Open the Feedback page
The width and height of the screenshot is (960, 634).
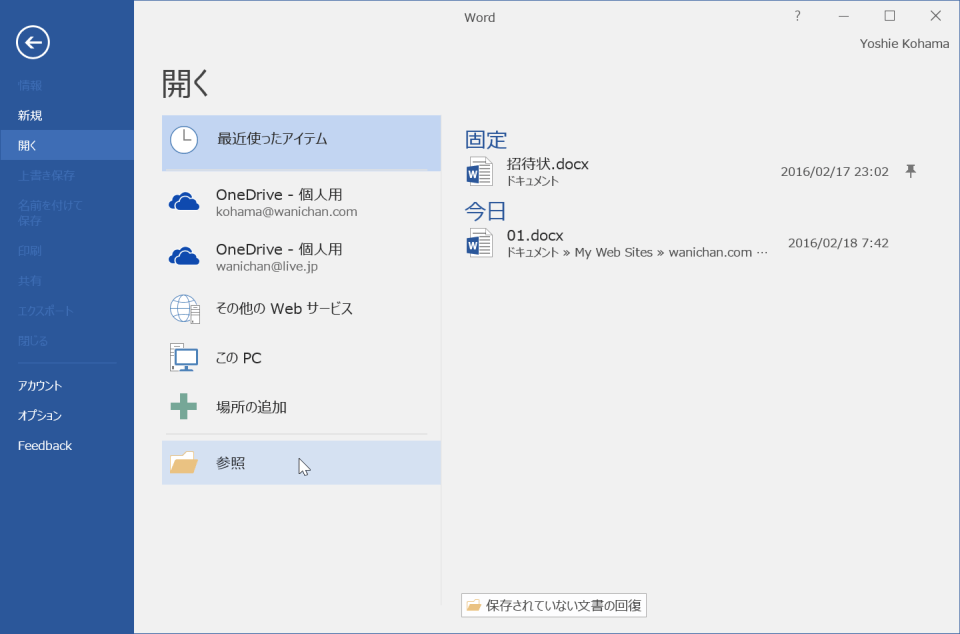pos(45,446)
